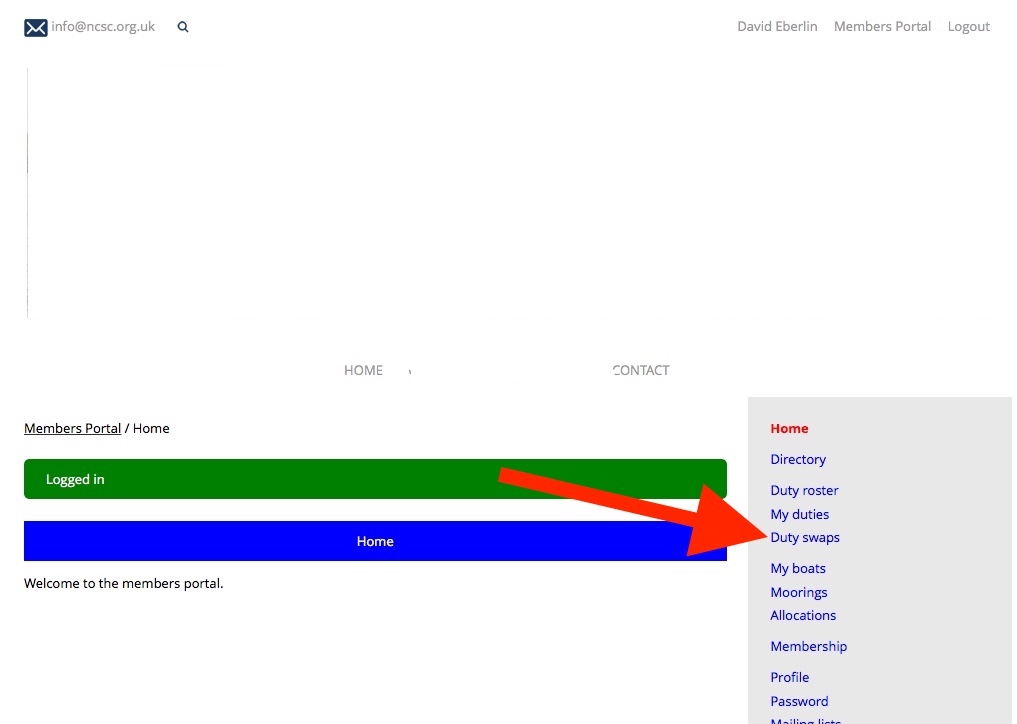This screenshot has width=1017, height=724.
Task: Go to Members Portal in top bar
Action: (x=882, y=27)
